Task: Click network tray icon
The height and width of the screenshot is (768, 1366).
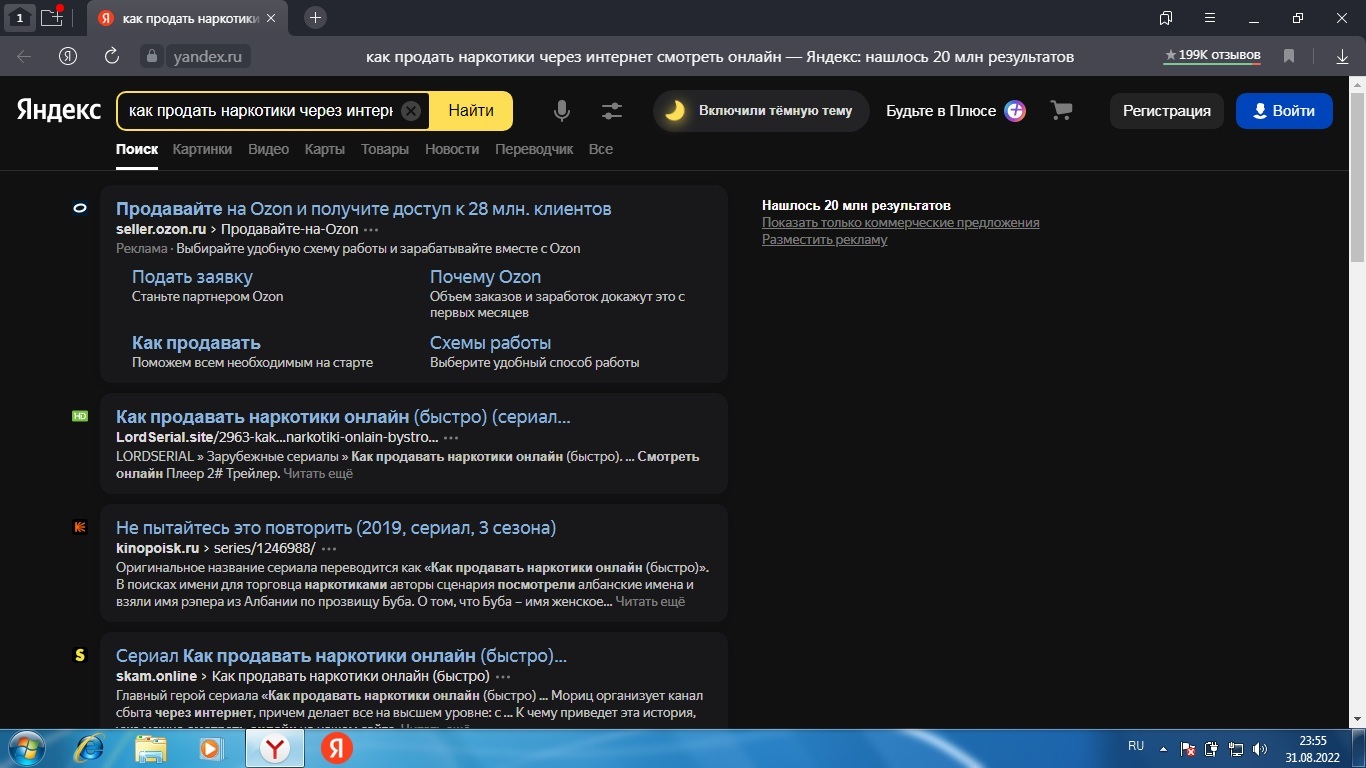Action: [x=1236, y=748]
